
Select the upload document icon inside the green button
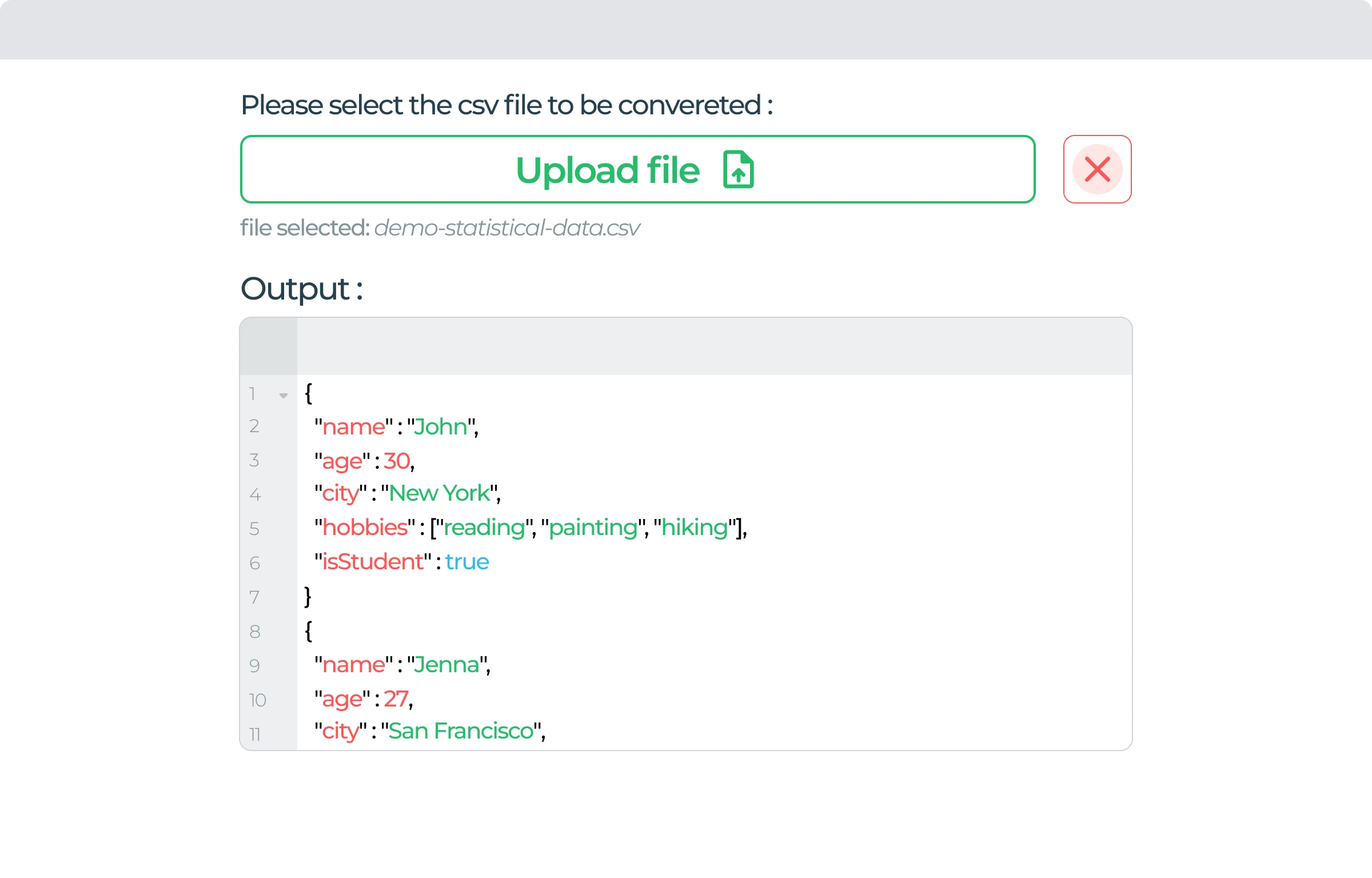pyautogui.click(x=737, y=169)
